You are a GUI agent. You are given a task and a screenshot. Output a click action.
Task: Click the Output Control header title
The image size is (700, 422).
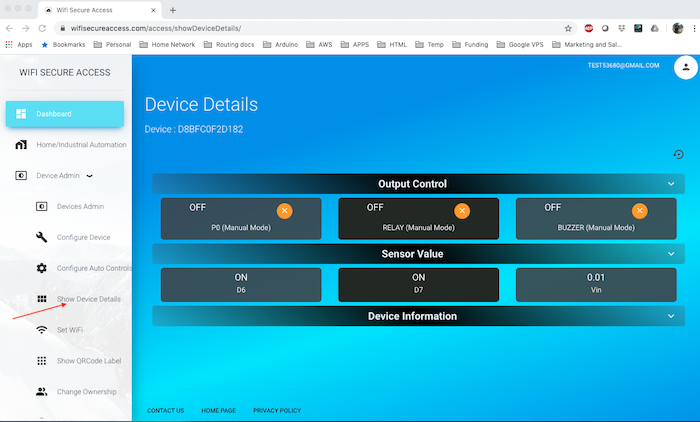click(412, 184)
